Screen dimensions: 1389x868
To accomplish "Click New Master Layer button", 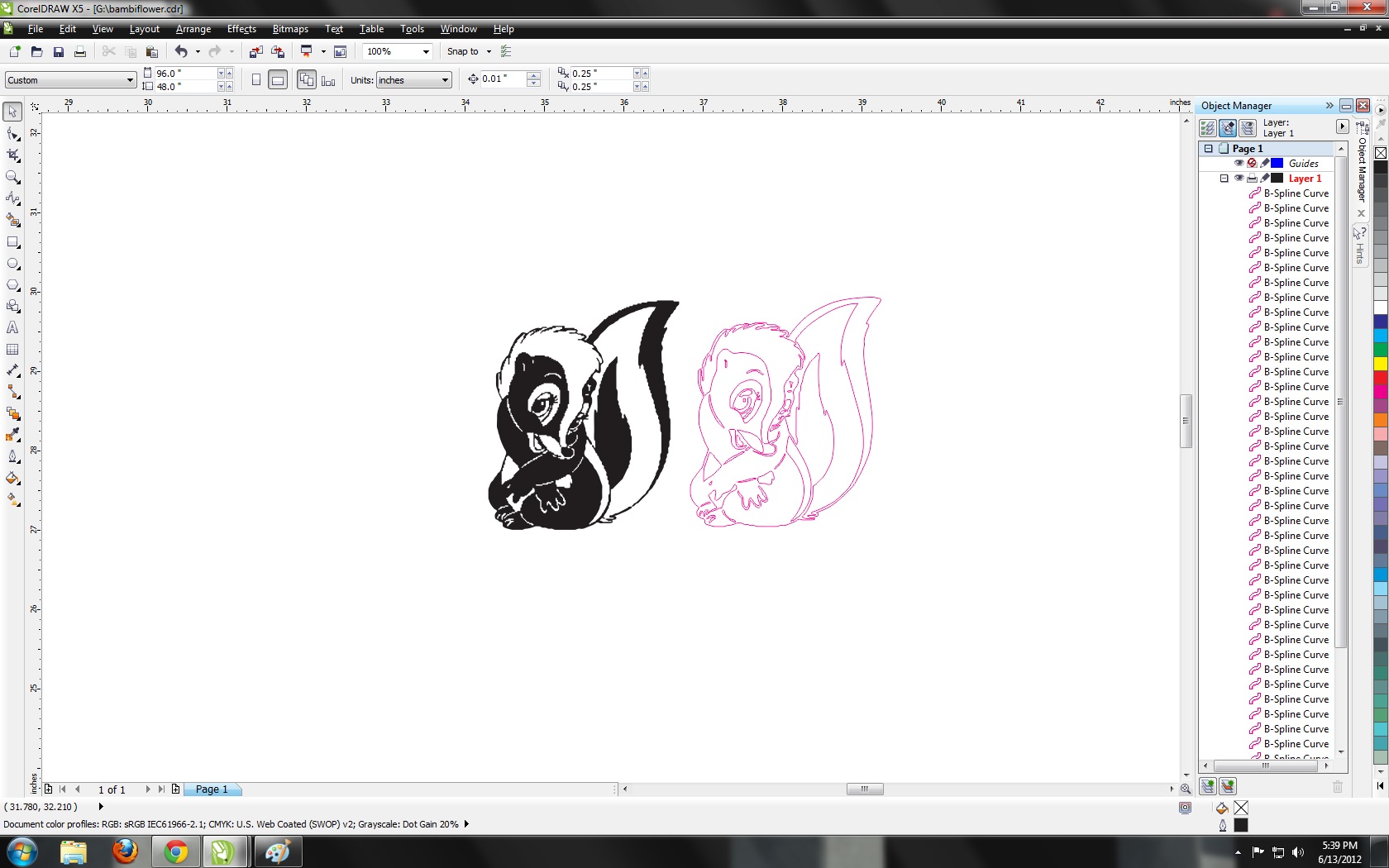I will tap(1228, 786).
